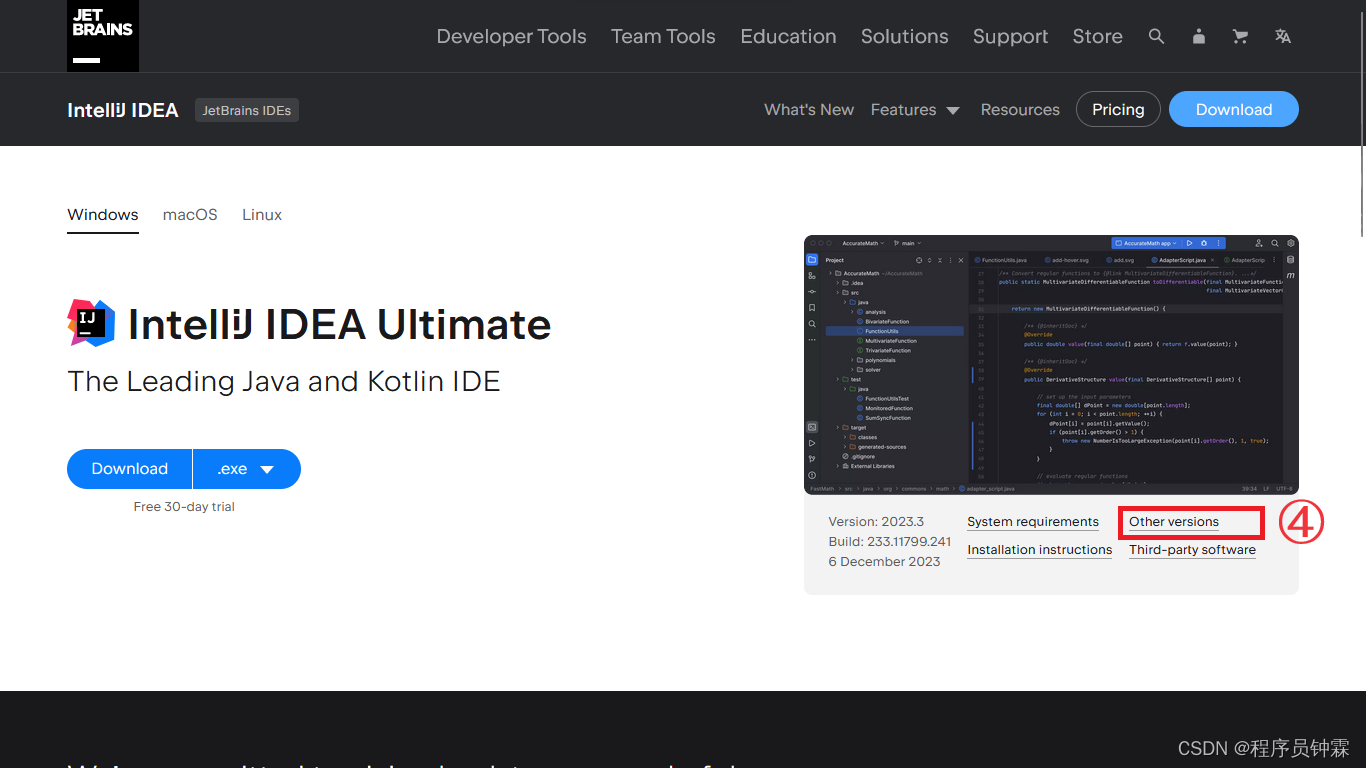
Task: Click the Download button in the header
Action: pos(1234,110)
